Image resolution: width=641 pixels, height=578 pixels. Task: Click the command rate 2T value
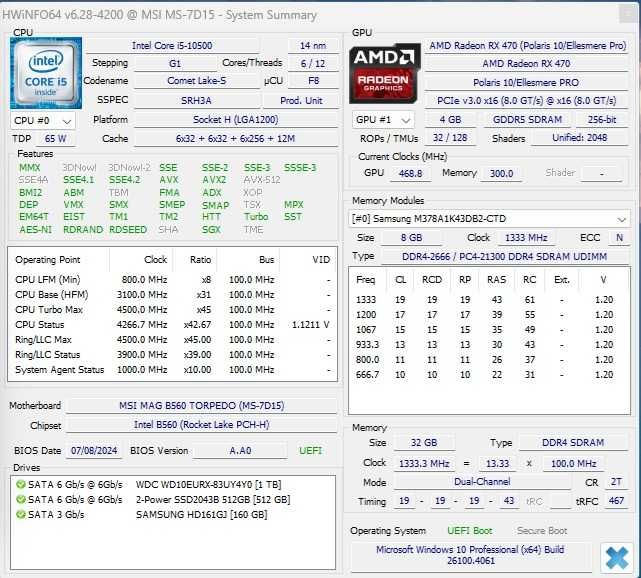[616, 482]
